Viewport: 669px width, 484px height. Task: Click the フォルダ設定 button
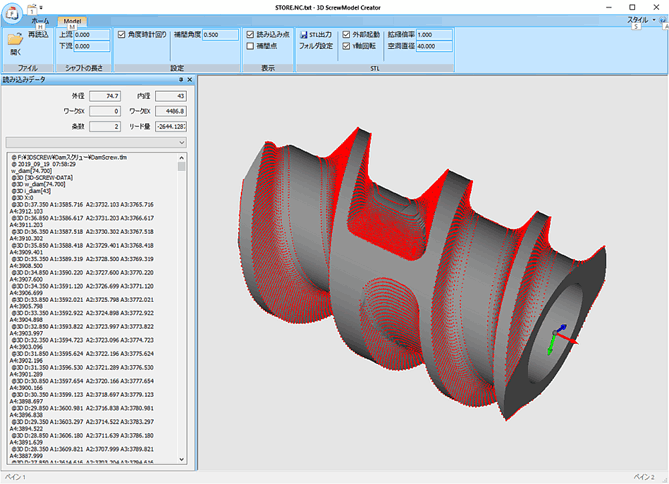(316, 46)
